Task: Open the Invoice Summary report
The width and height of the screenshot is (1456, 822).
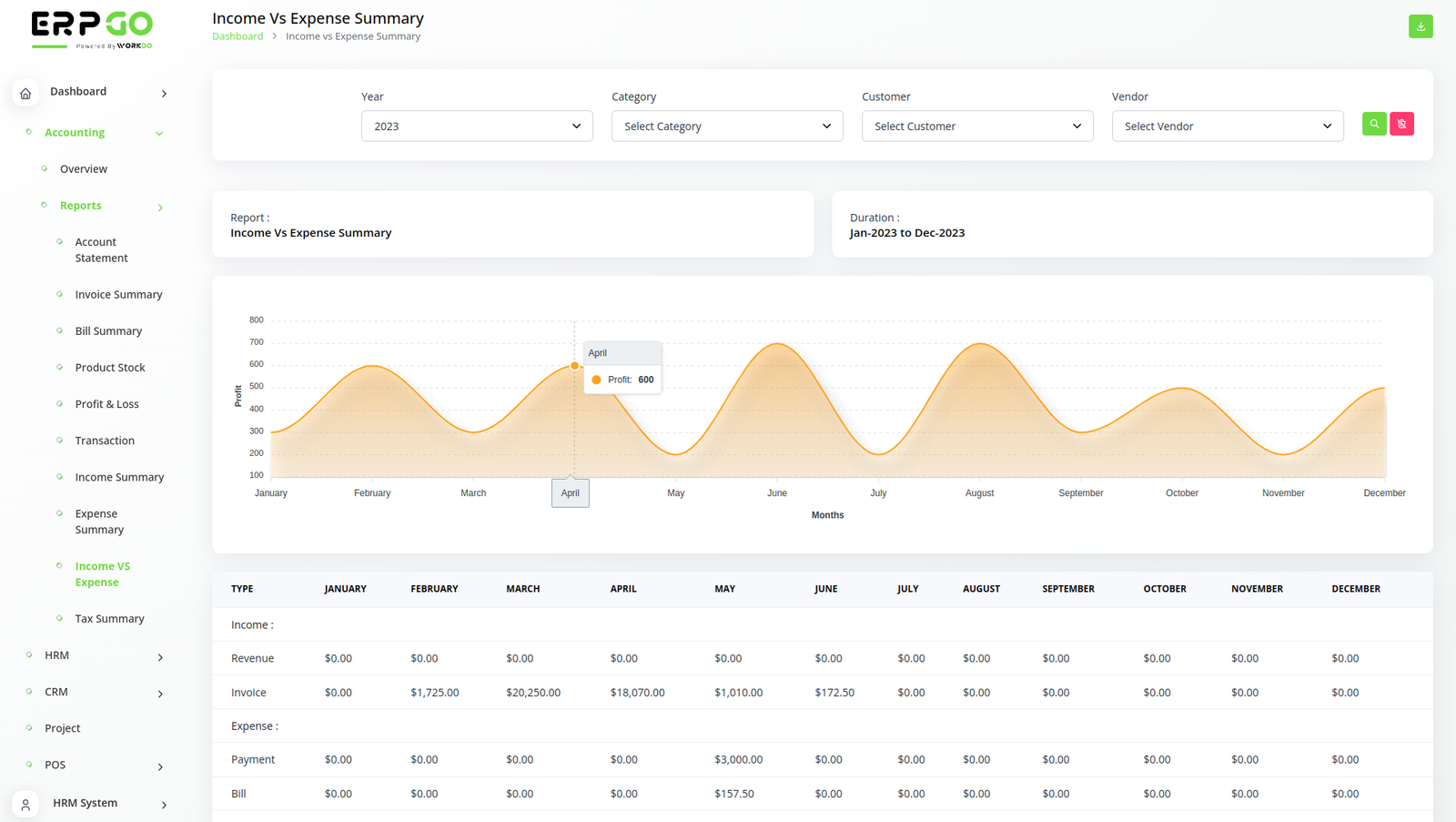Action: click(x=118, y=295)
